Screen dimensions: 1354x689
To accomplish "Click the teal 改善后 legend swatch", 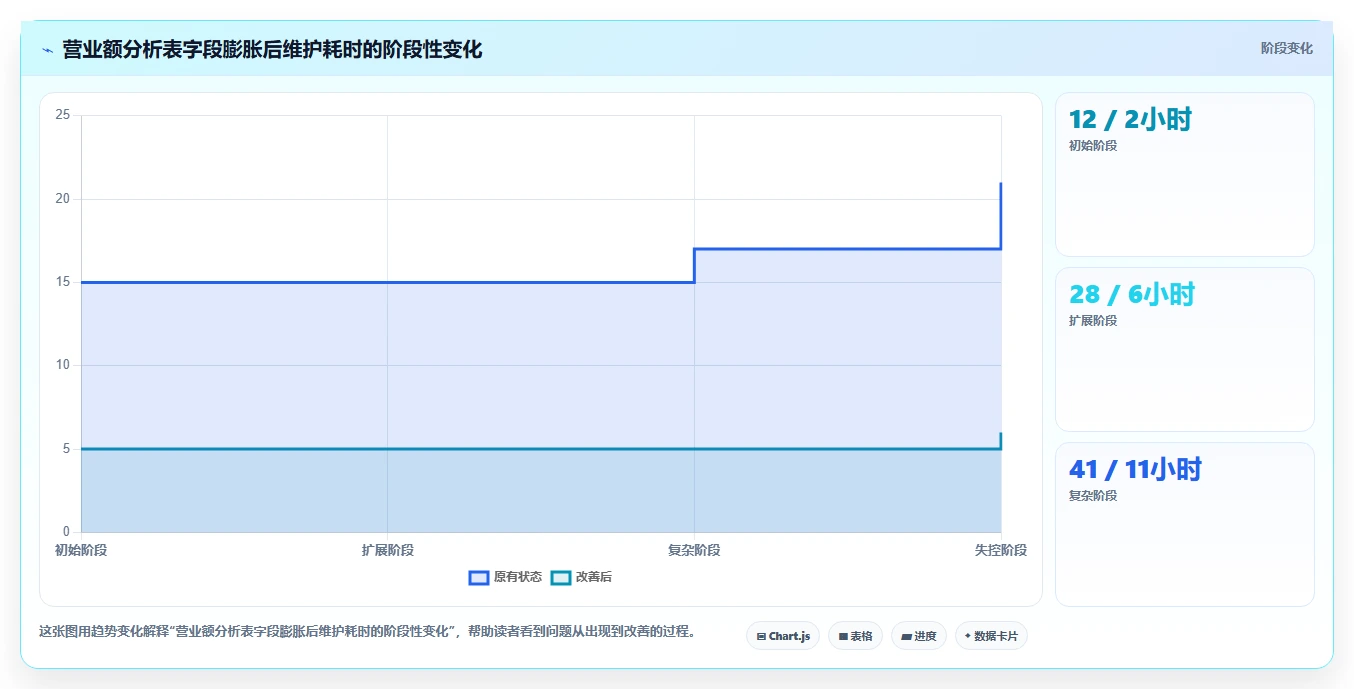I will (x=561, y=577).
